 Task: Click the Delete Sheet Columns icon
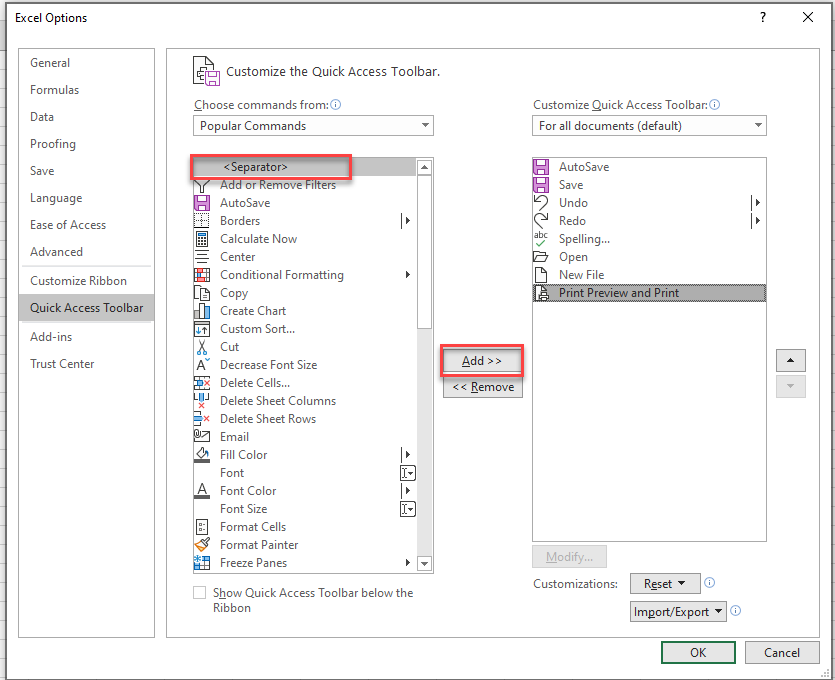202,401
